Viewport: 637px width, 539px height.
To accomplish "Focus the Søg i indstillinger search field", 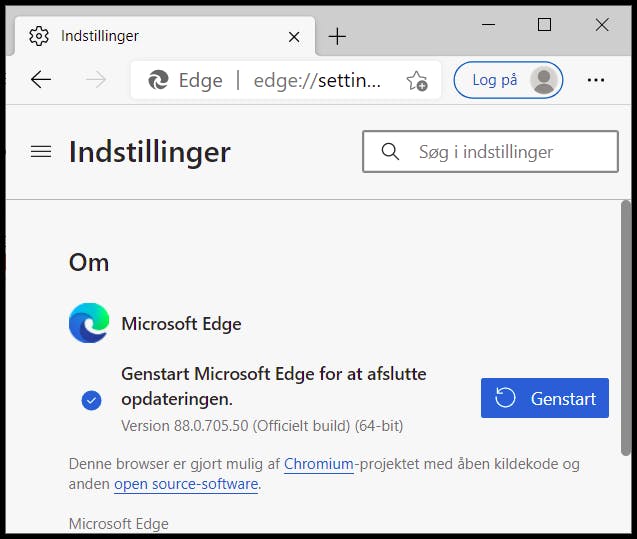I will pyautogui.click(x=490, y=152).
